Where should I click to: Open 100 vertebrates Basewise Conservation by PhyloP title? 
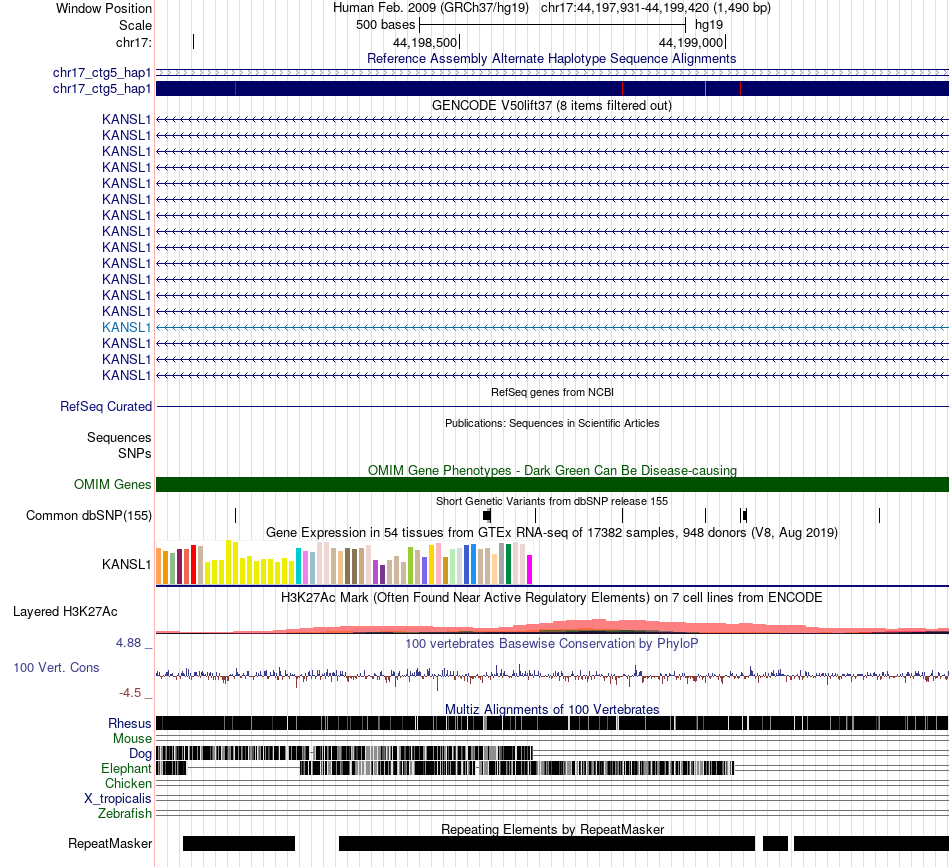552,643
